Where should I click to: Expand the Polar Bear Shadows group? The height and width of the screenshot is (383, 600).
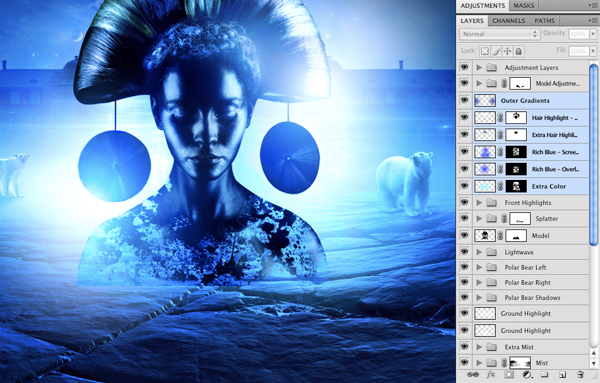479,297
